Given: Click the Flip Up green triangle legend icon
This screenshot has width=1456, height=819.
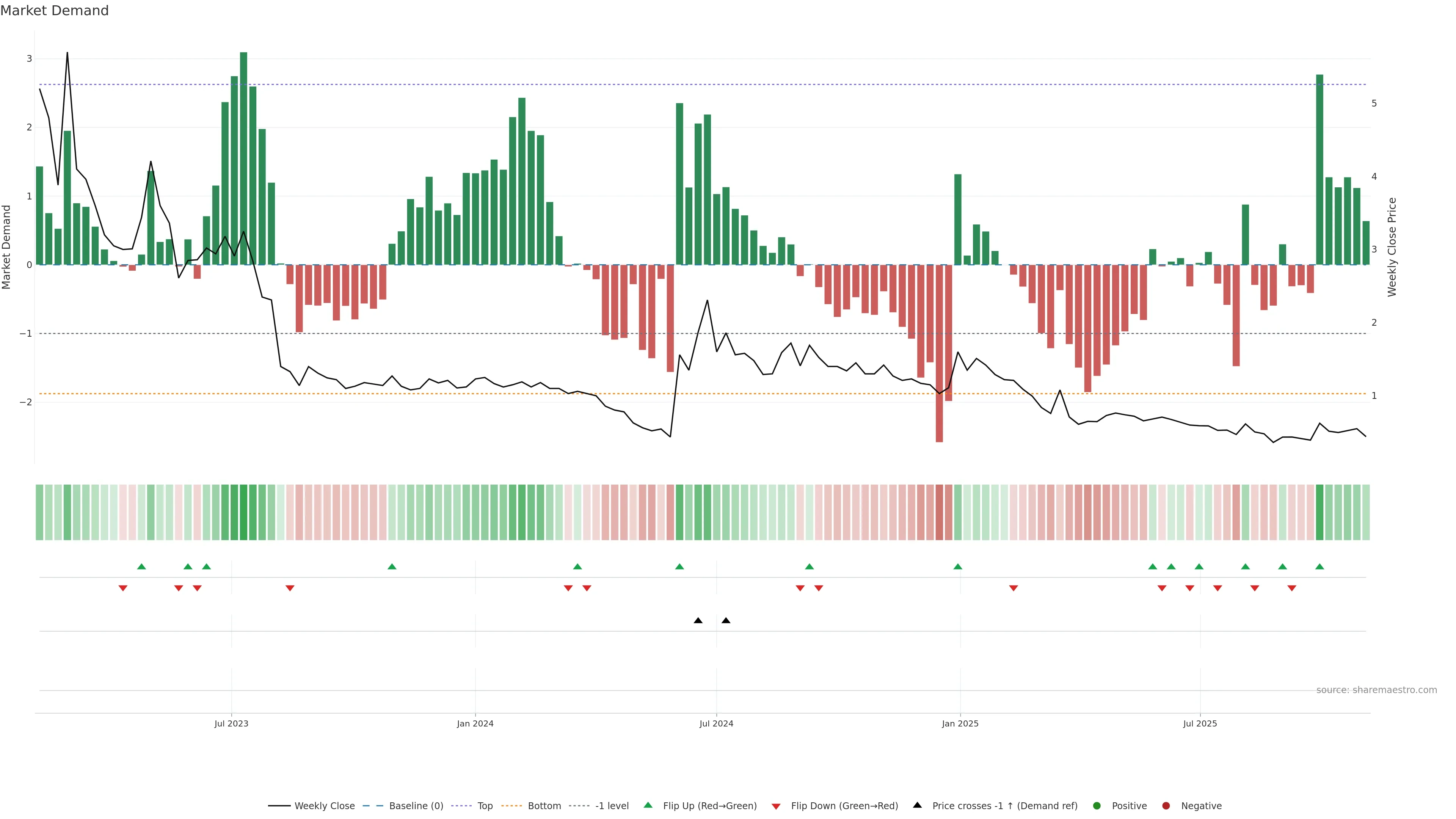Looking at the screenshot, I should [x=648, y=805].
